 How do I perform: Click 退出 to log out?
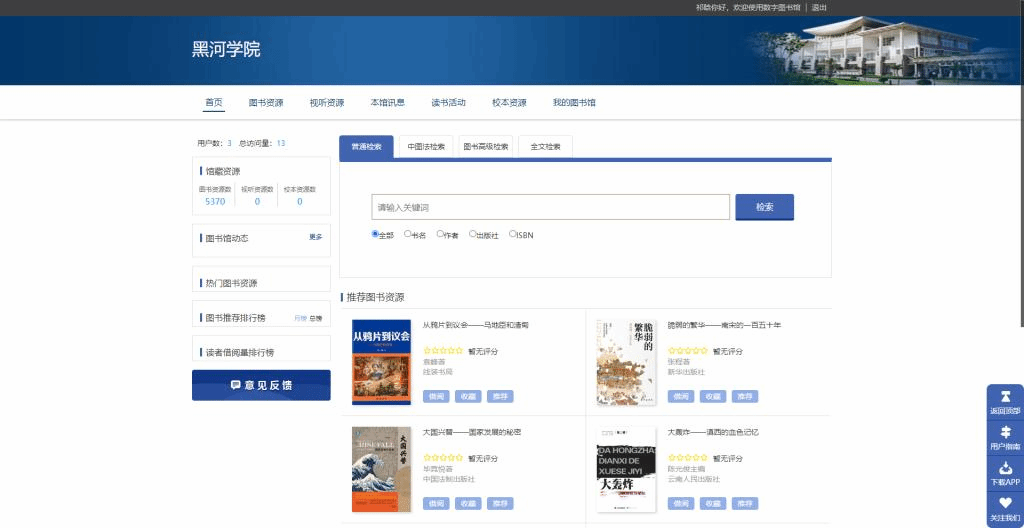coord(819,8)
